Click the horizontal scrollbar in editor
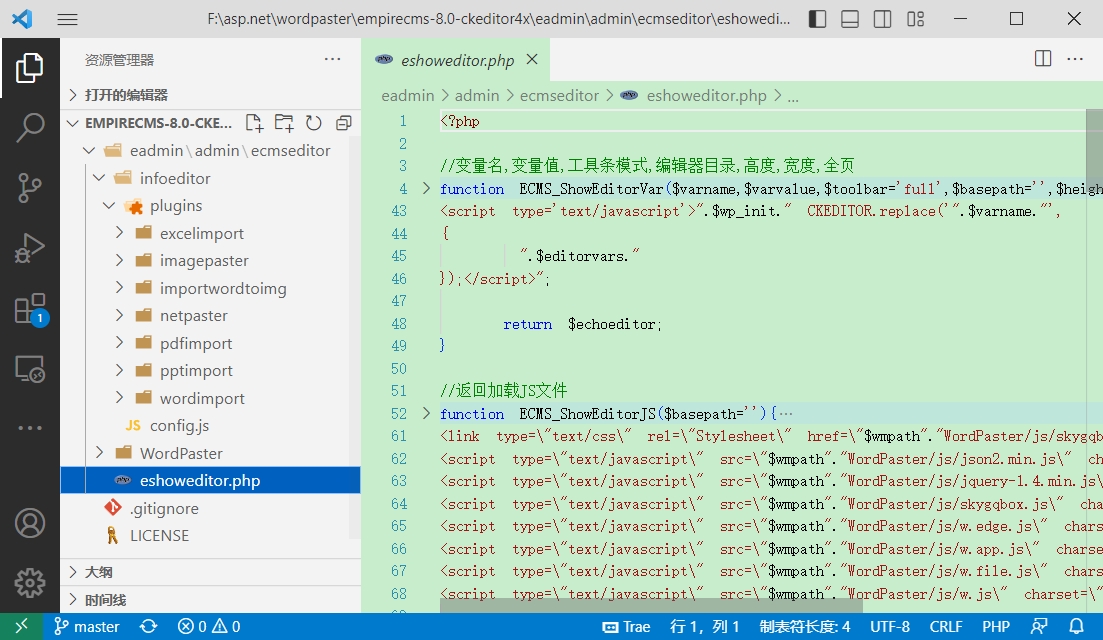The width and height of the screenshot is (1103, 640). [650, 605]
